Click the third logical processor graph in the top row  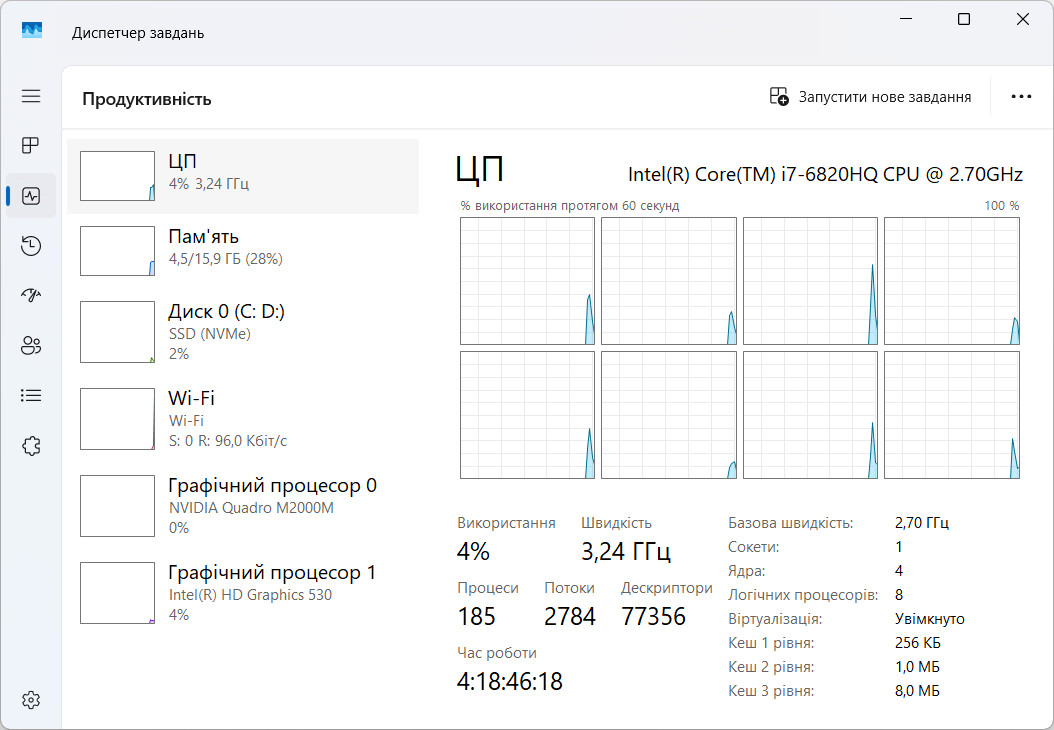(811, 281)
